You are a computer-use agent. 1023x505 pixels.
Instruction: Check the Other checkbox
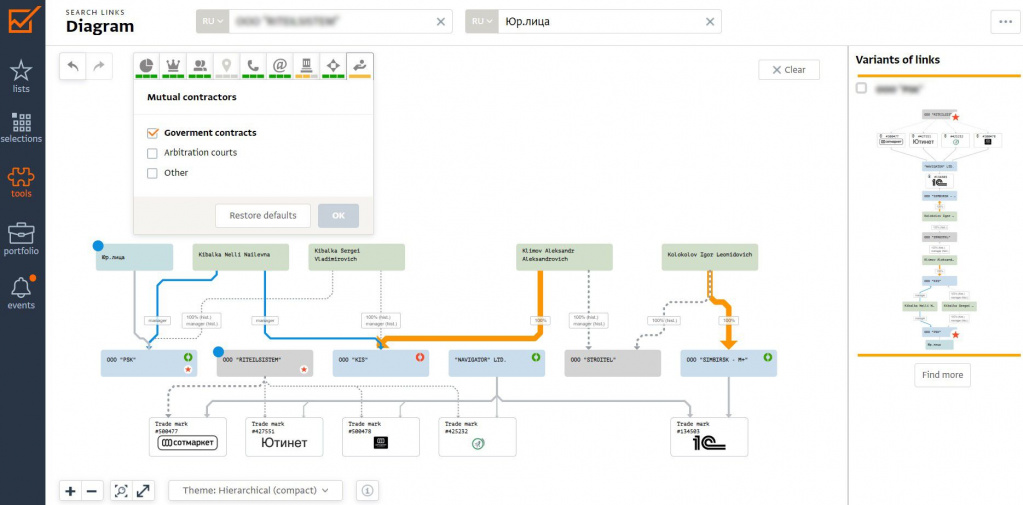(x=153, y=174)
